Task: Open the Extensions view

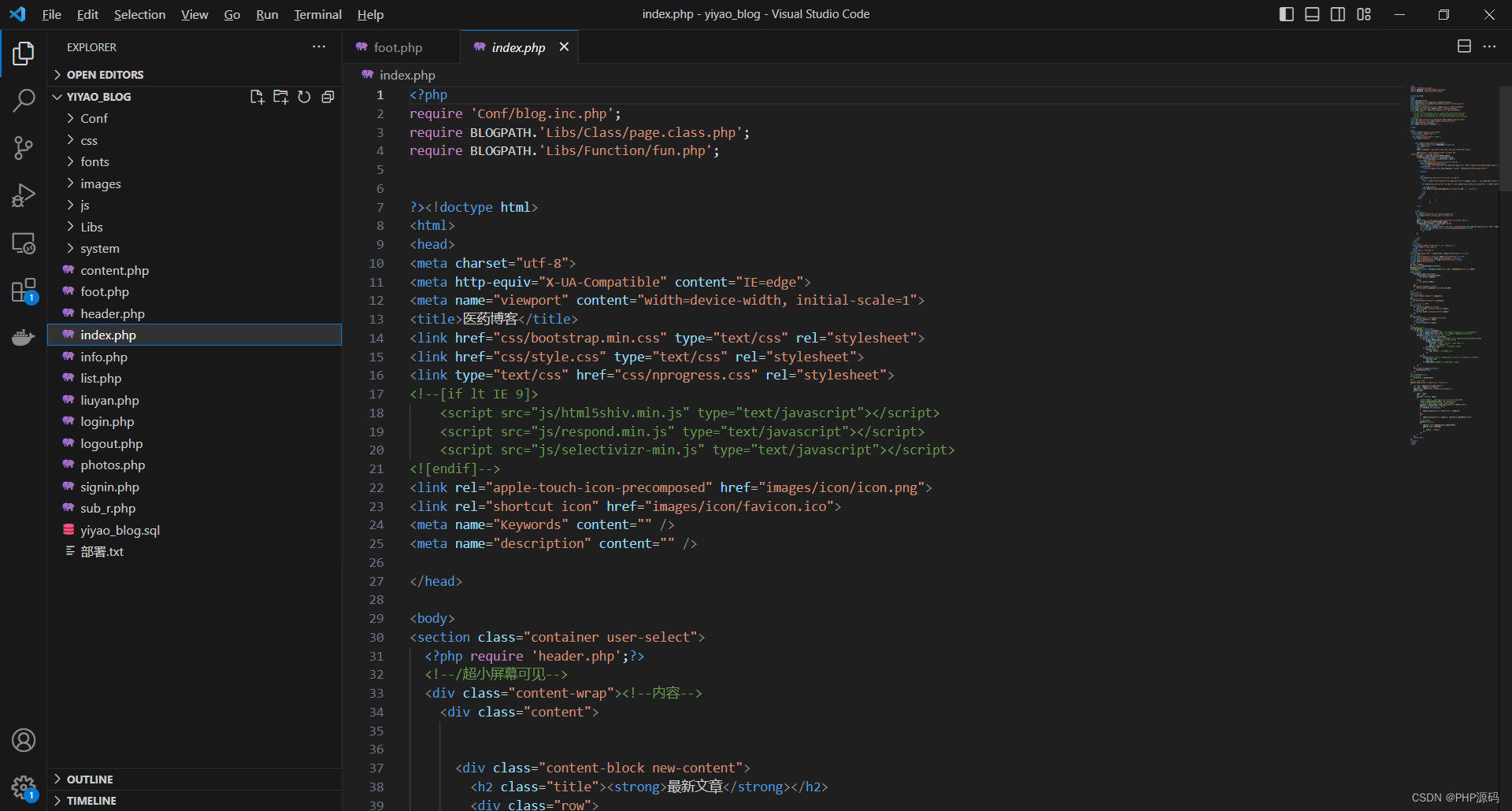Action: (24, 291)
